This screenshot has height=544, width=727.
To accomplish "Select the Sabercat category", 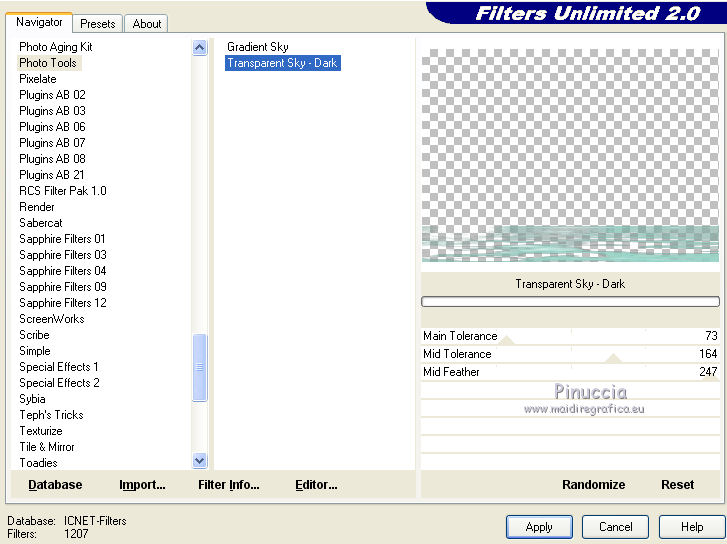I will [41, 223].
